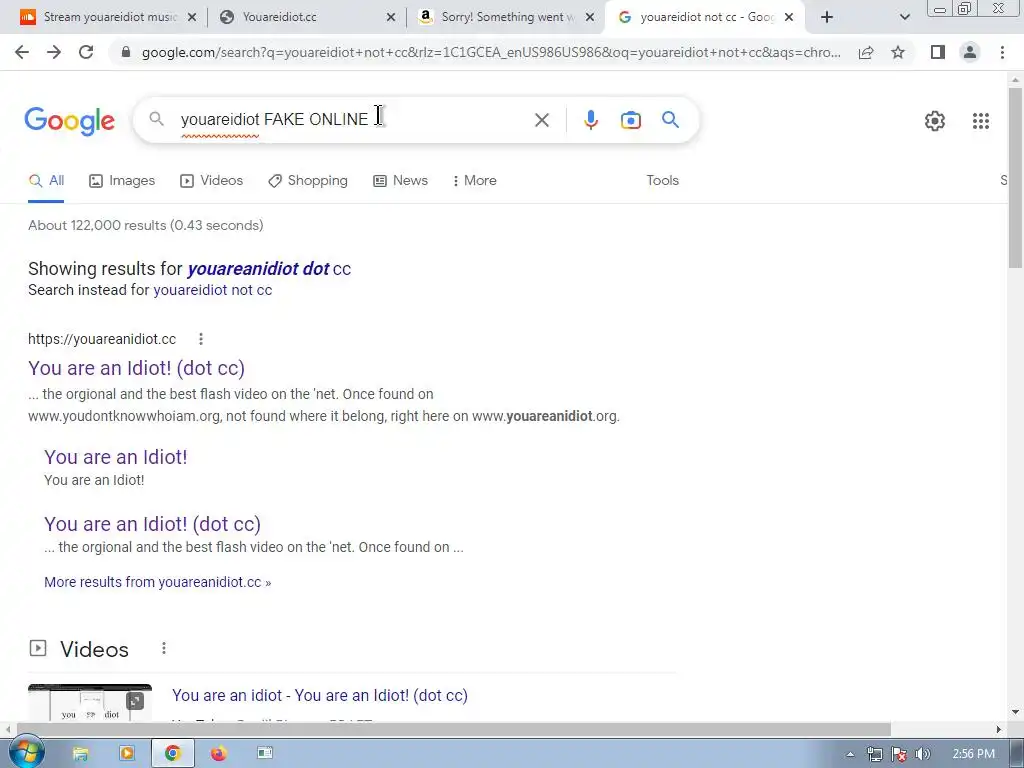1024x768 pixels.
Task: Close the Amazon Sorry tab
Action: point(590,18)
